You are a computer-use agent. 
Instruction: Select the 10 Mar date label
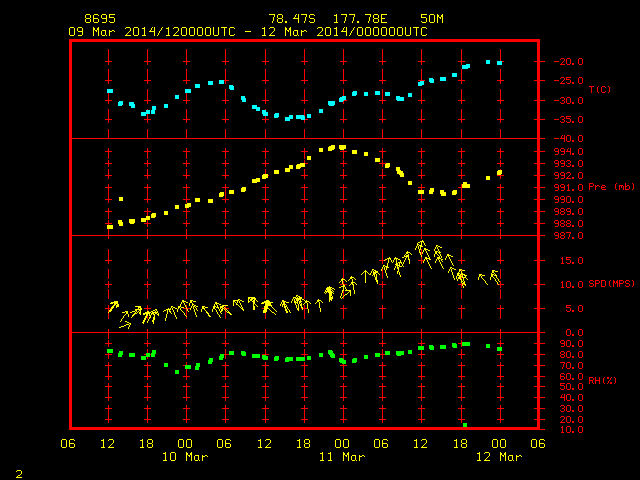[185, 457]
